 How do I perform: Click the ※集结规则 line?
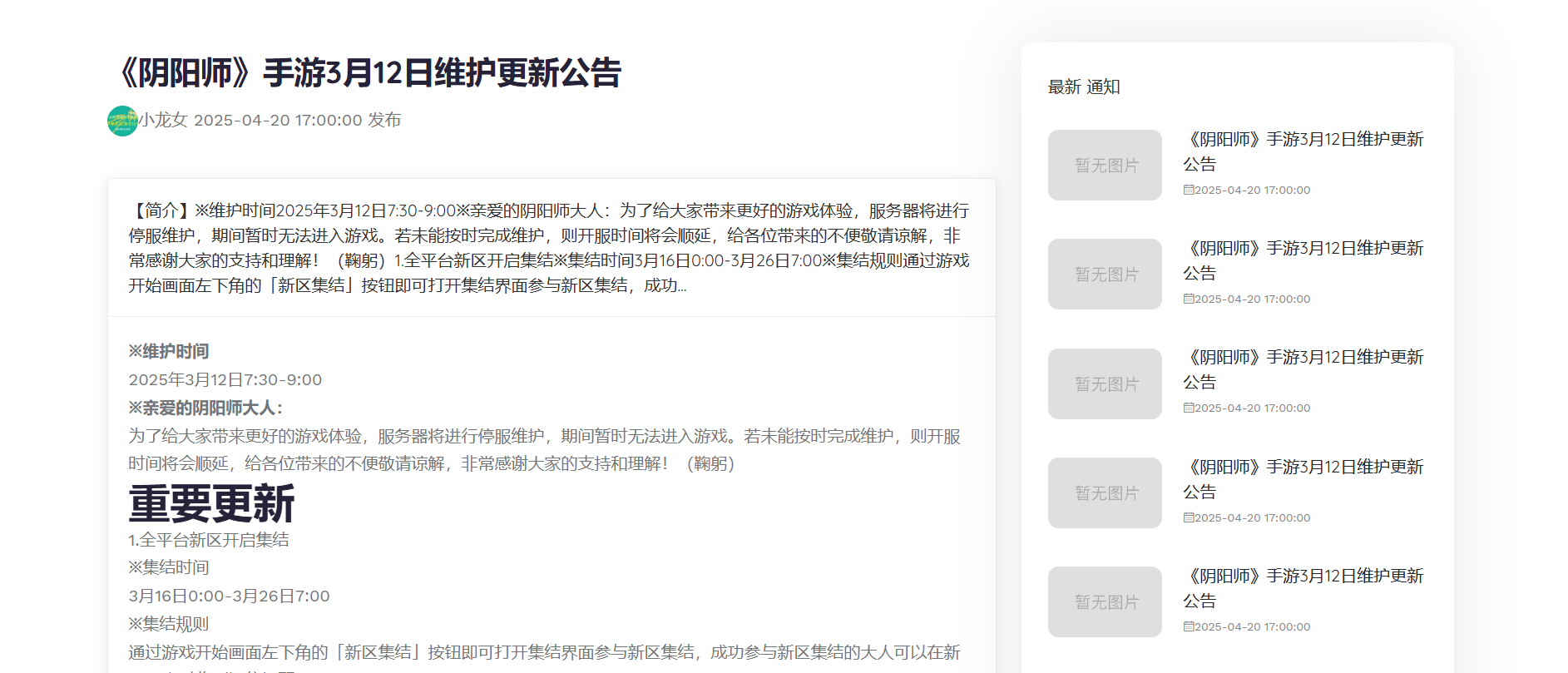click(169, 624)
